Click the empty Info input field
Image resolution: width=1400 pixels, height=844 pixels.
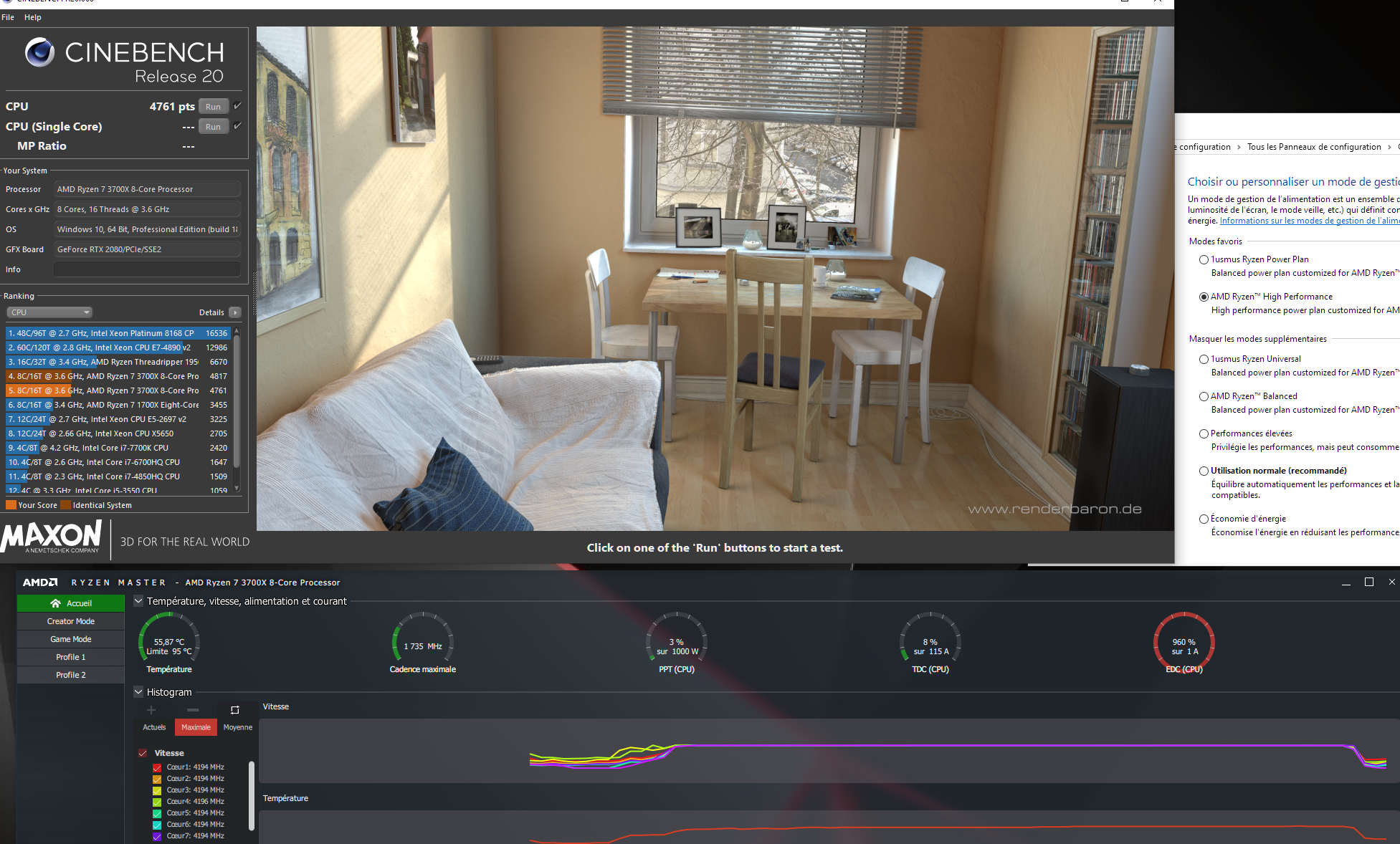147,269
